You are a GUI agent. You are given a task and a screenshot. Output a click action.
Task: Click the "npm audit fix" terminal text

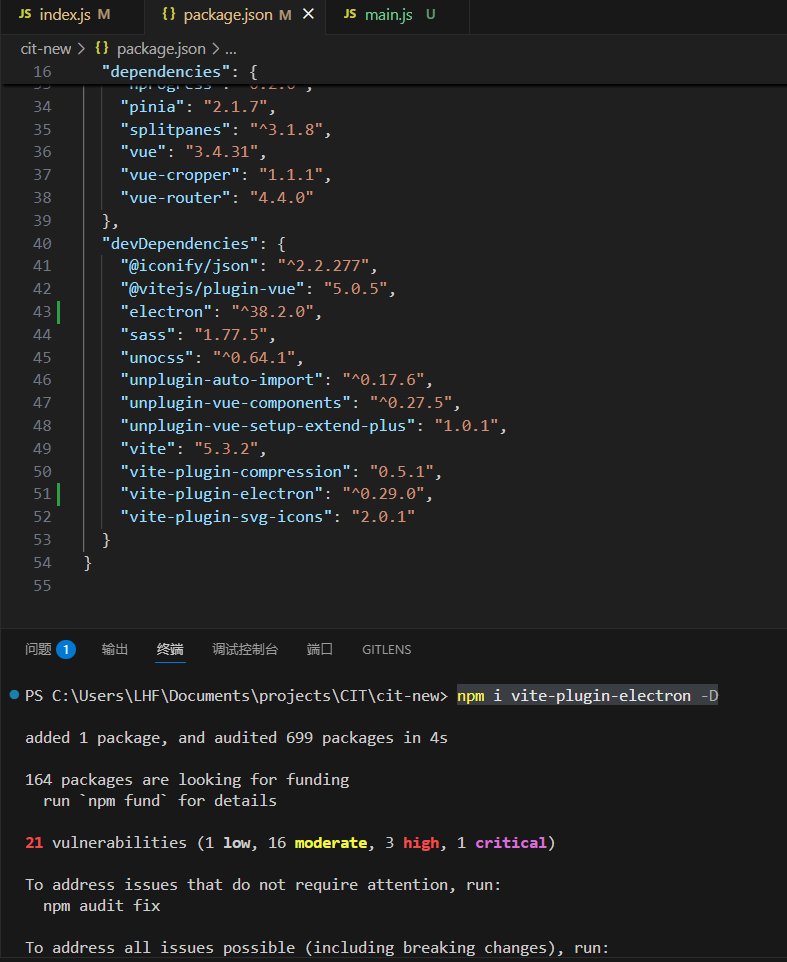pyautogui.click(x=102, y=906)
